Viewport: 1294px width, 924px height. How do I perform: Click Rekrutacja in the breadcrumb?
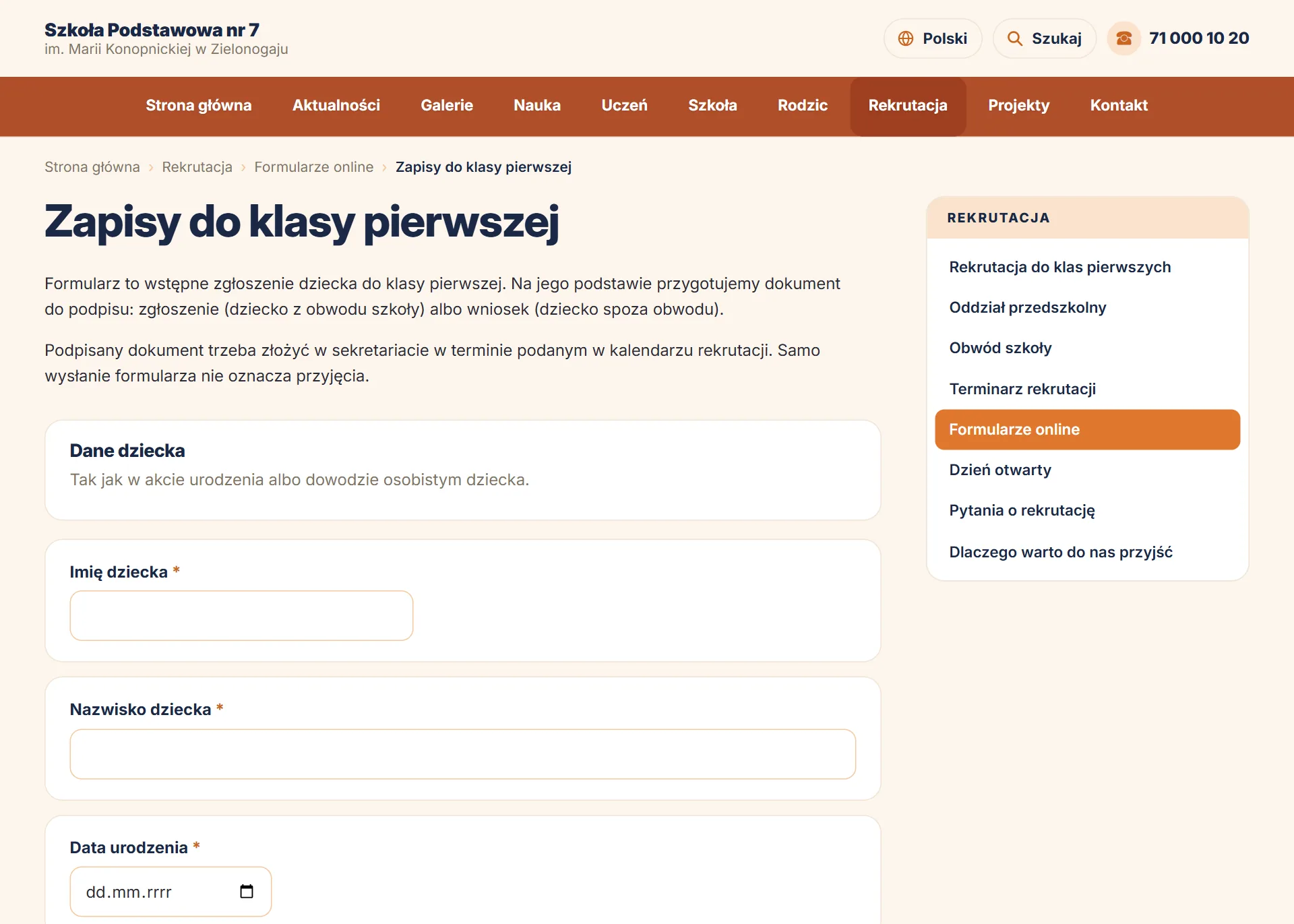click(197, 167)
